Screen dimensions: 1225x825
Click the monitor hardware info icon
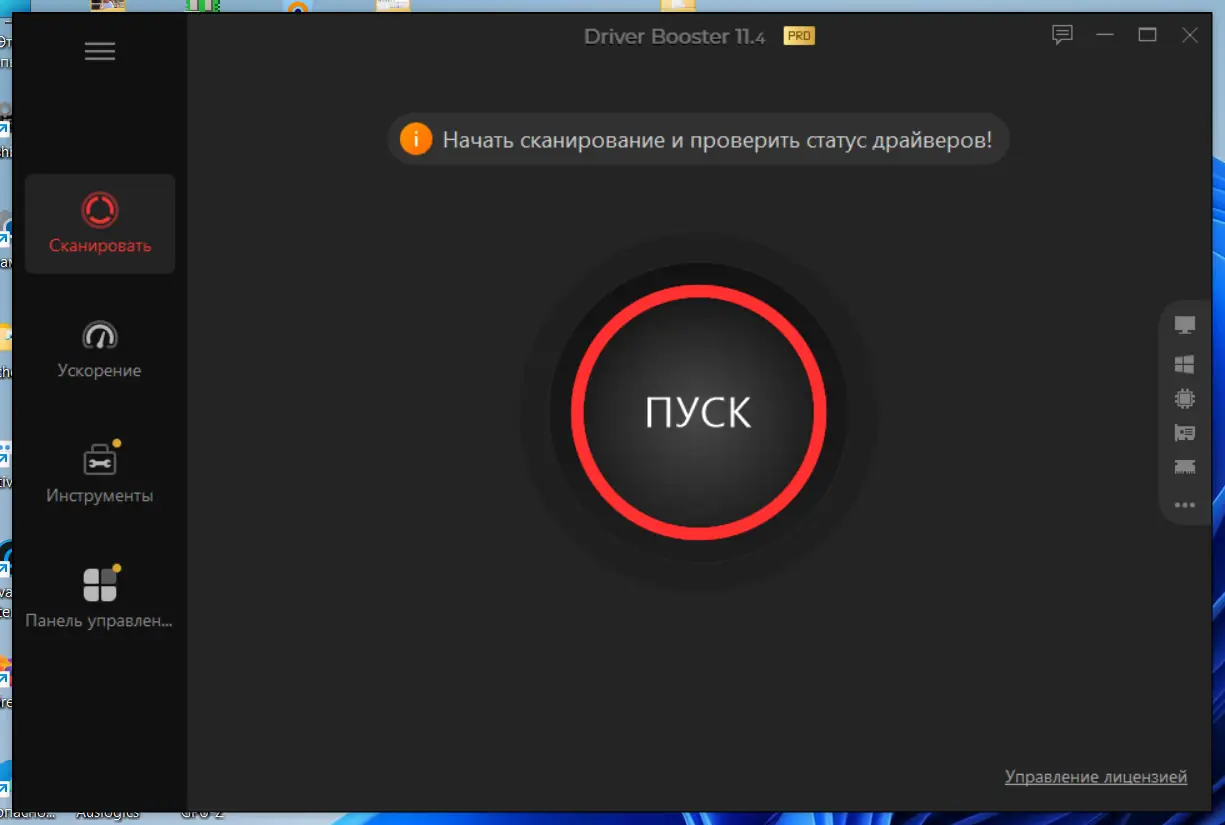[x=1184, y=324]
